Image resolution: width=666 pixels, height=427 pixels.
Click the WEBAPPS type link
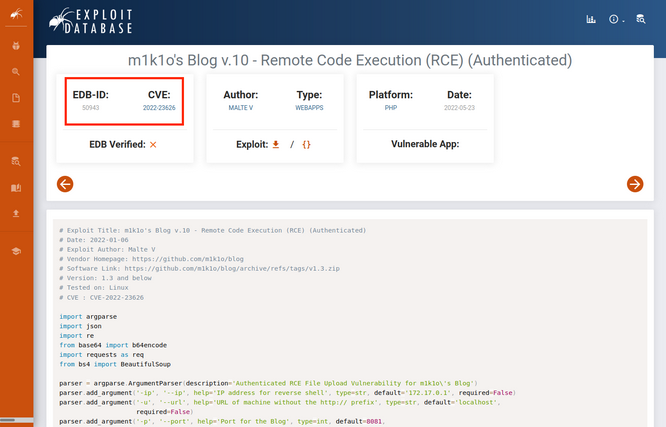pos(309,108)
